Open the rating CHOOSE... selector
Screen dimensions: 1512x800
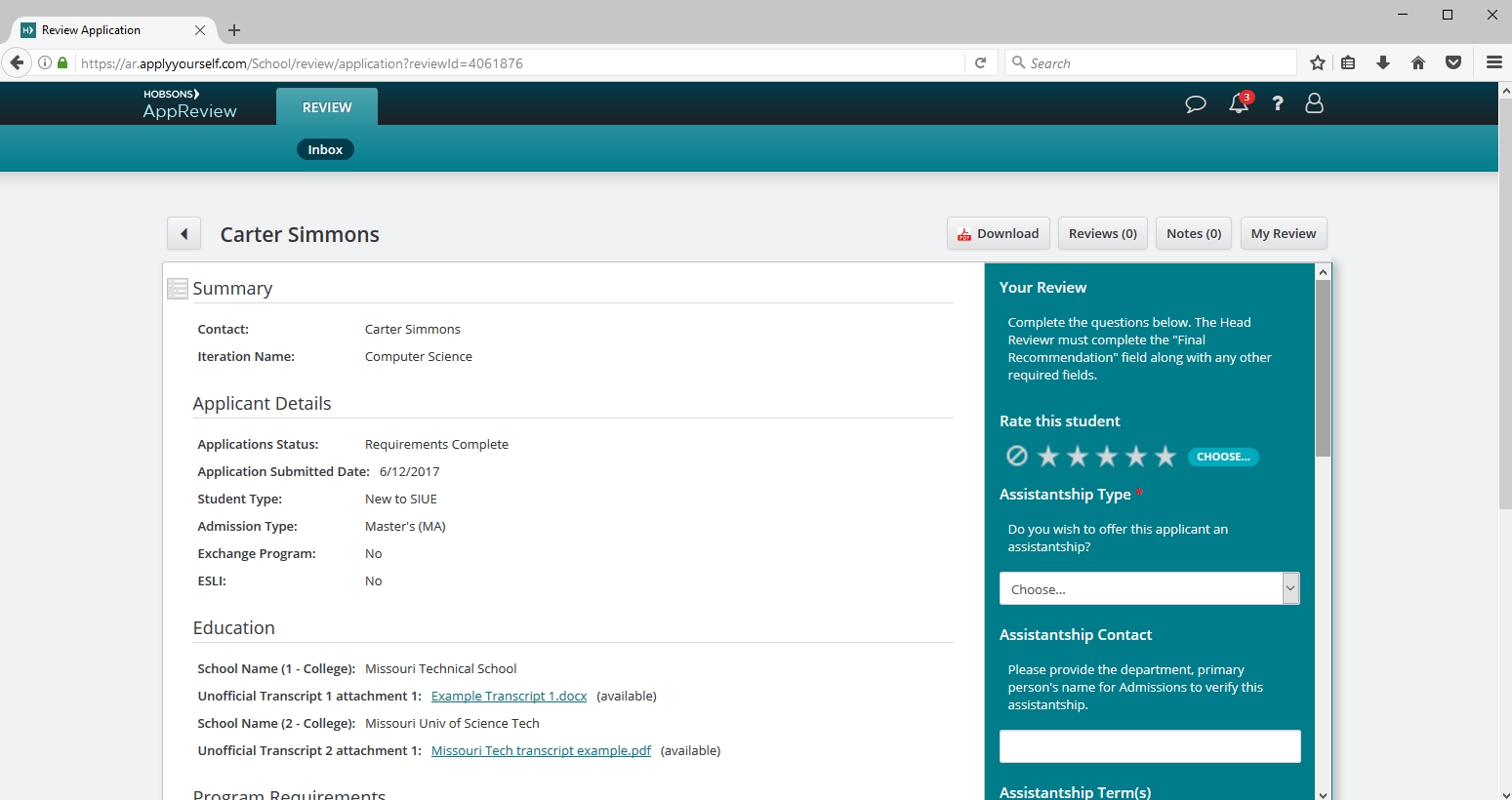coord(1223,457)
